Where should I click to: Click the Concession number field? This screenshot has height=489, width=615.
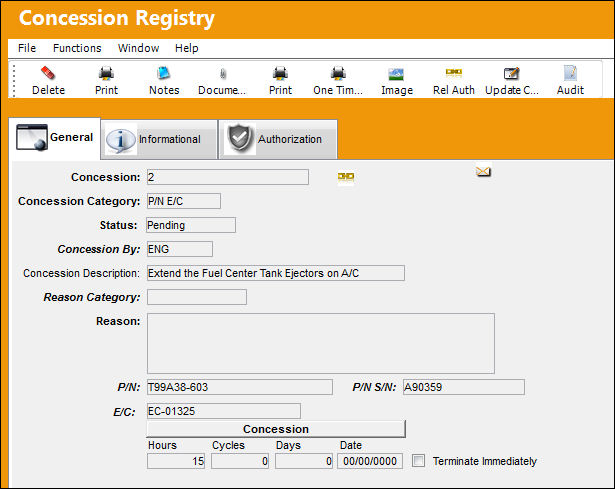(228, 177)
